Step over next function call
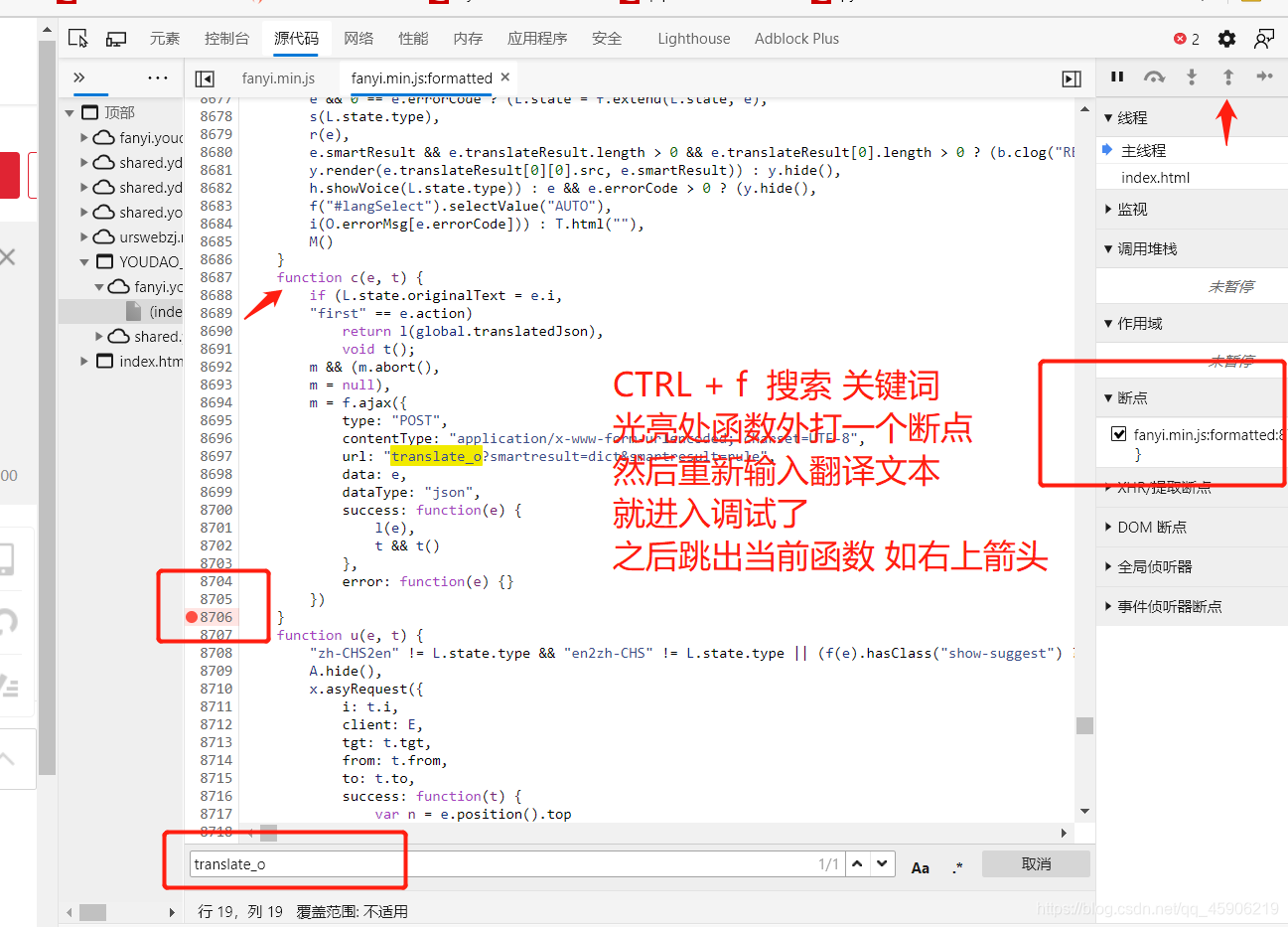Image resolution: width=1288 pixels, height=927 pixels. (x=1154, y=77)
